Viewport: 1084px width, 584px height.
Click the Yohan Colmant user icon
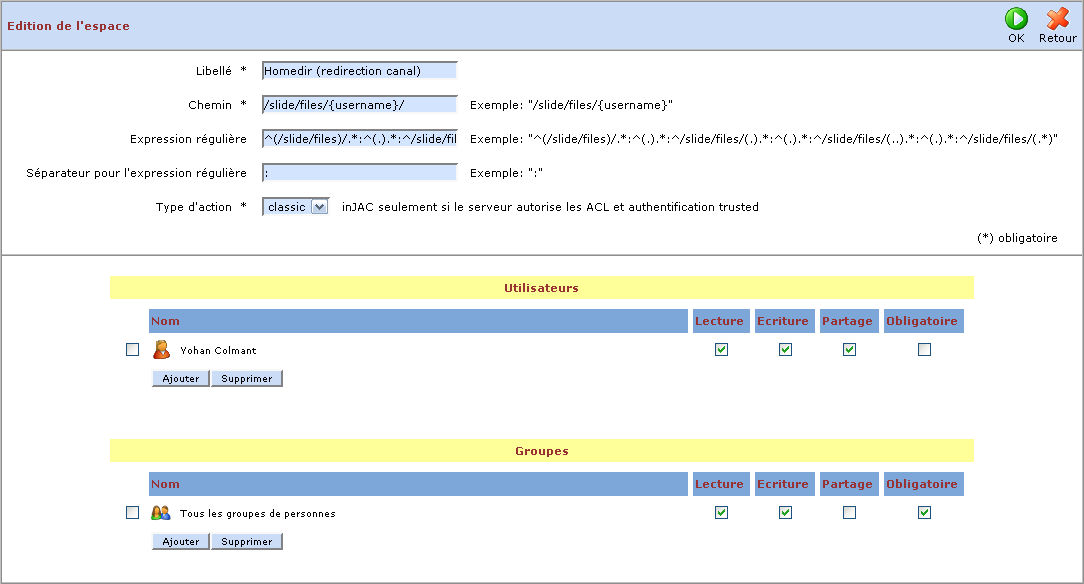coord(161,350)
